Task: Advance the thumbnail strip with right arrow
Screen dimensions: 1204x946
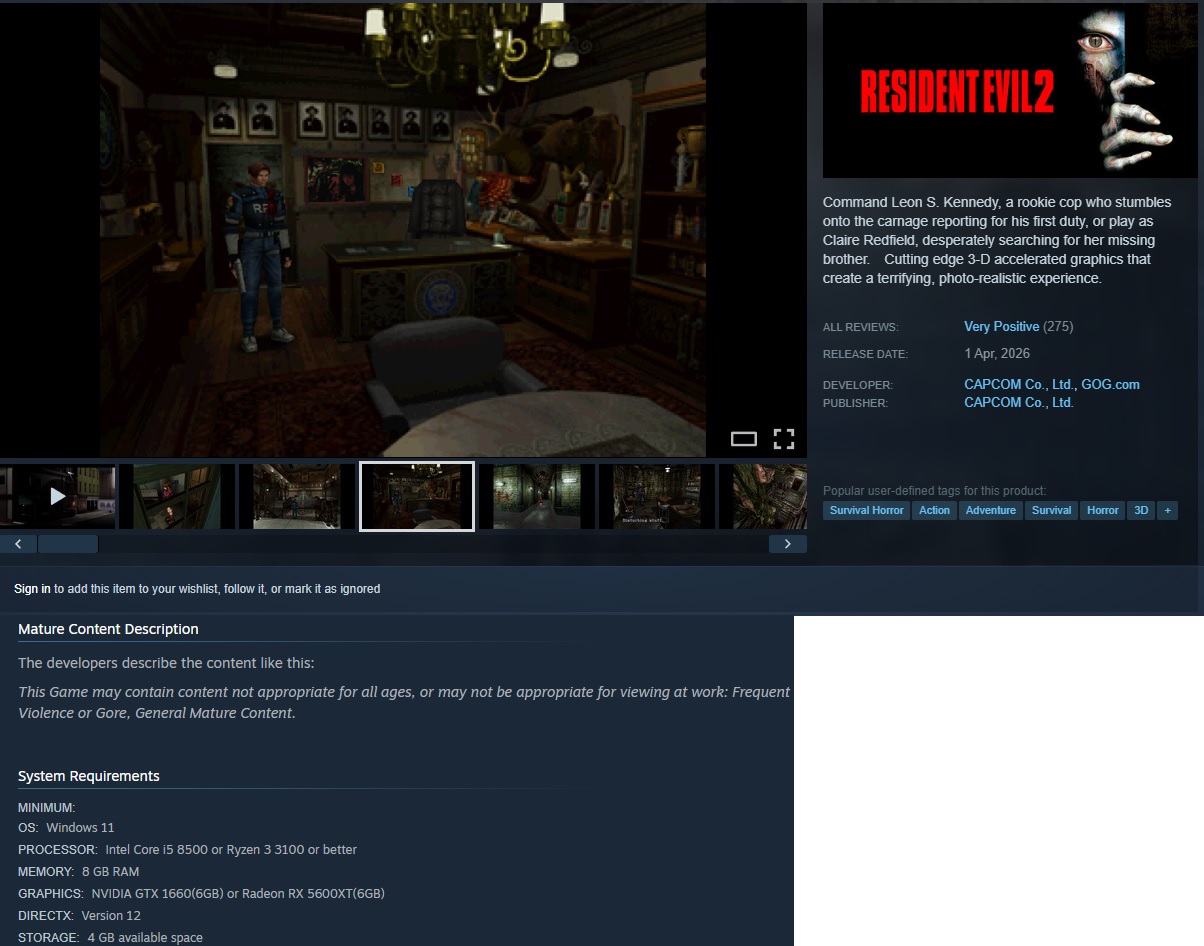Action: [788, 544]
